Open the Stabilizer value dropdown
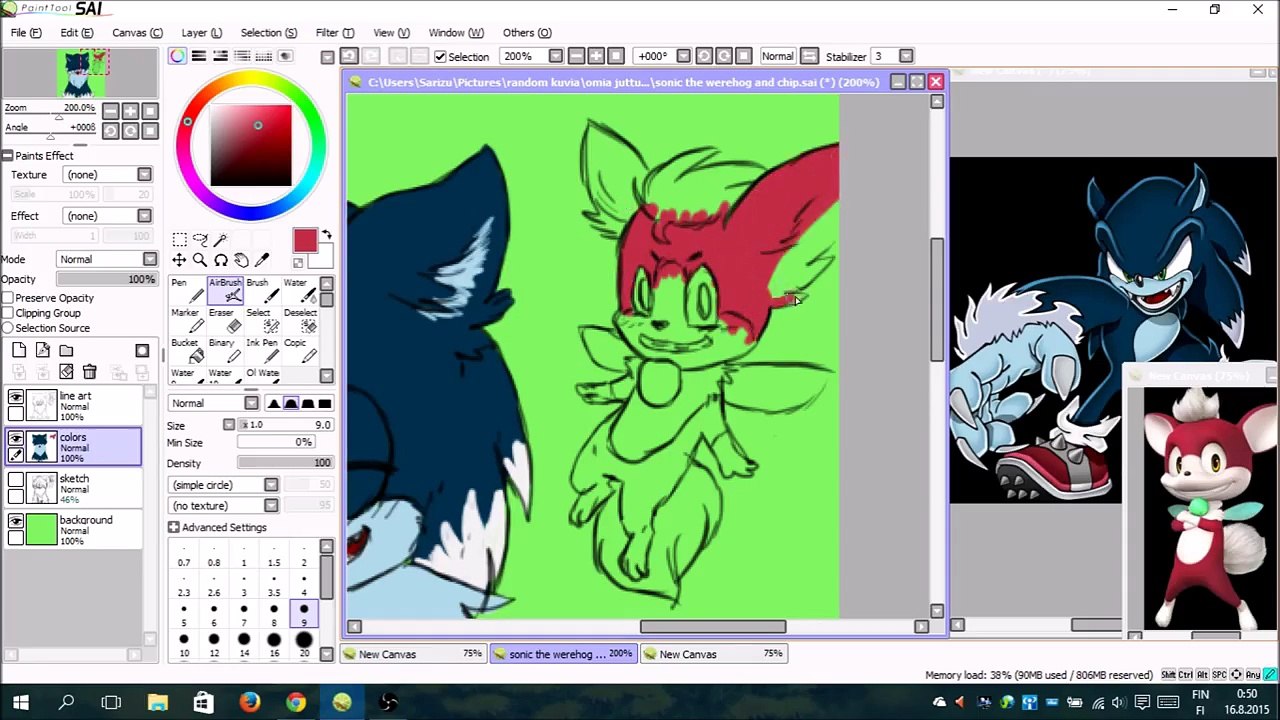The image size is (1280, 720). [906, 56]
